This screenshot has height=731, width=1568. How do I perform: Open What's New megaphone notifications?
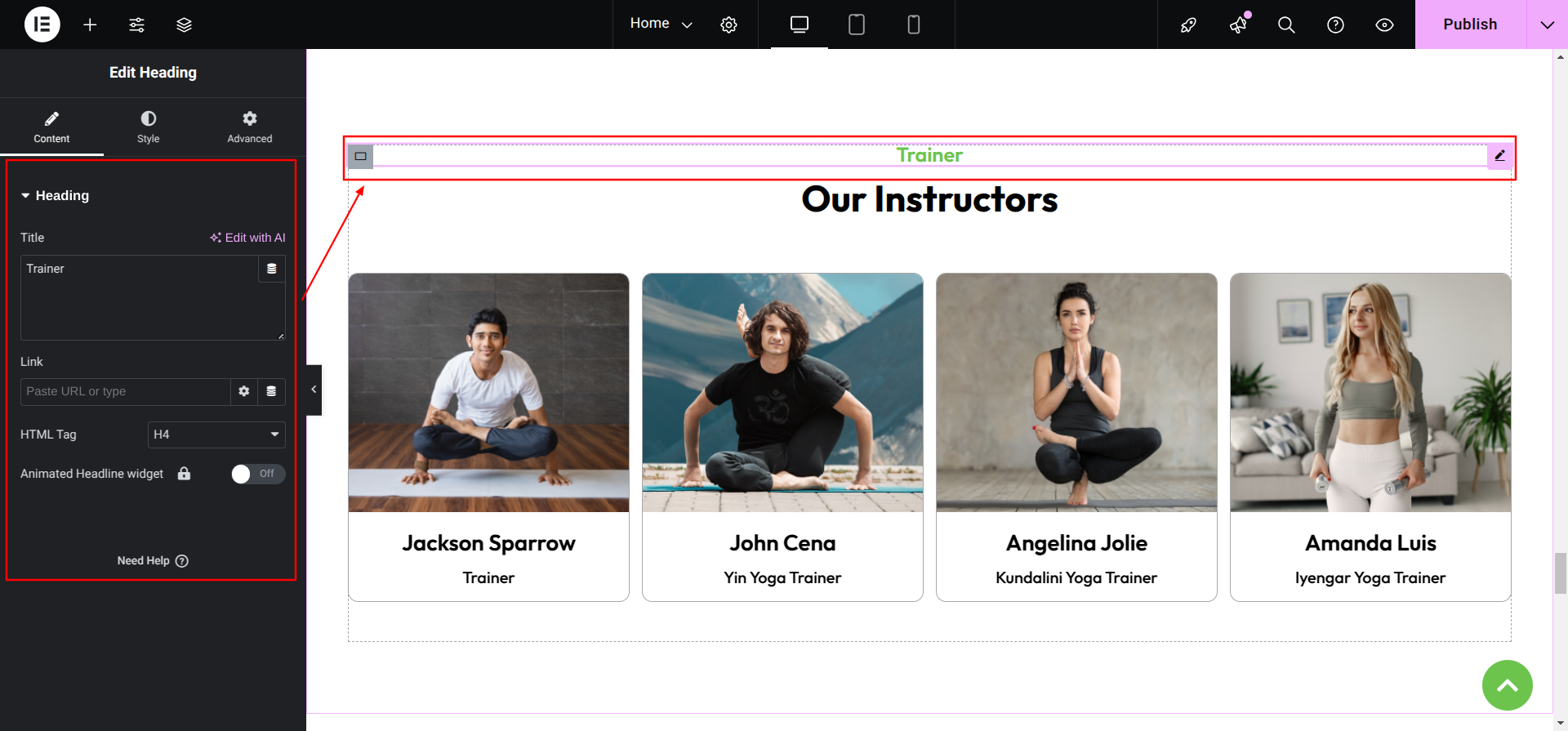coord(1238,25)
